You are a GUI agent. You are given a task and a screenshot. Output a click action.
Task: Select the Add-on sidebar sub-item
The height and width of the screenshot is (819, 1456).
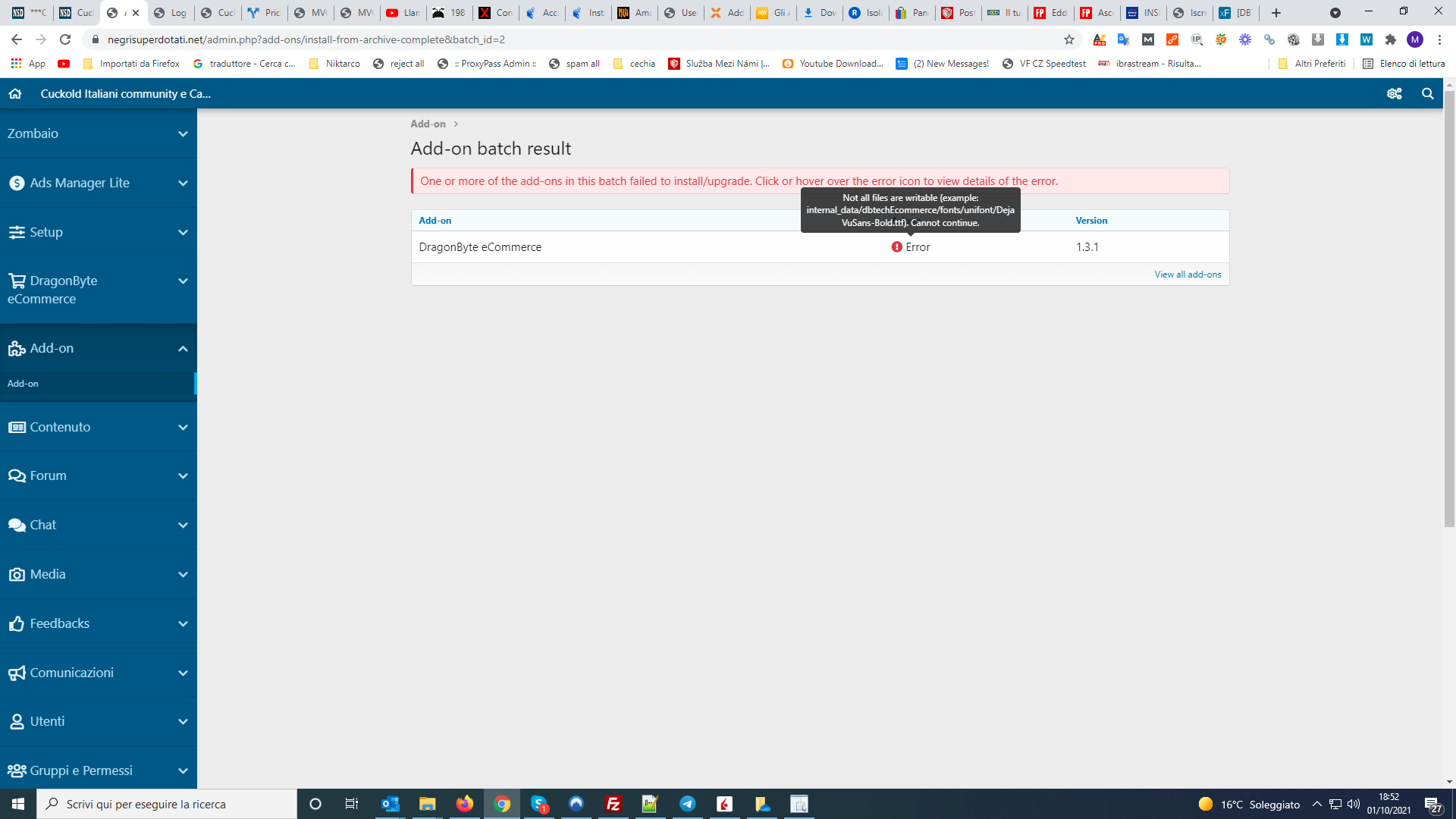(99, 384)
